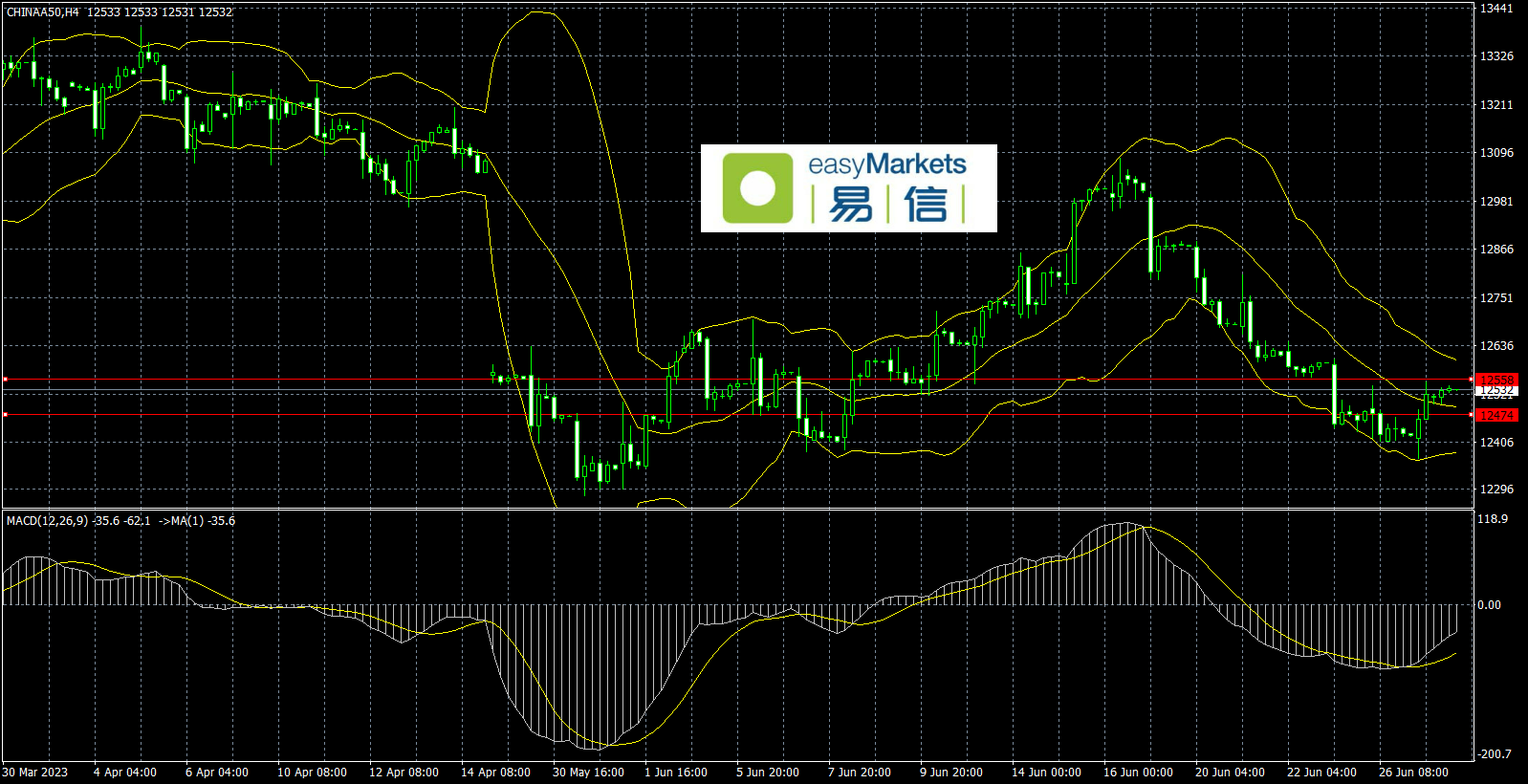Screen dimensions: 1528x784
Task: Click the 9 Jun 20:00 time label
Action: tap(951, 773)
